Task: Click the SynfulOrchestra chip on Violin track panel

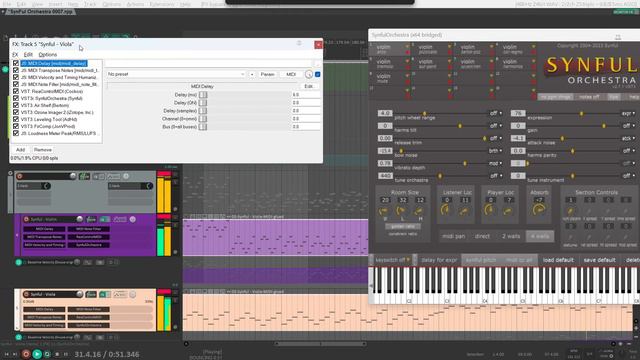Action: [89, 245]
